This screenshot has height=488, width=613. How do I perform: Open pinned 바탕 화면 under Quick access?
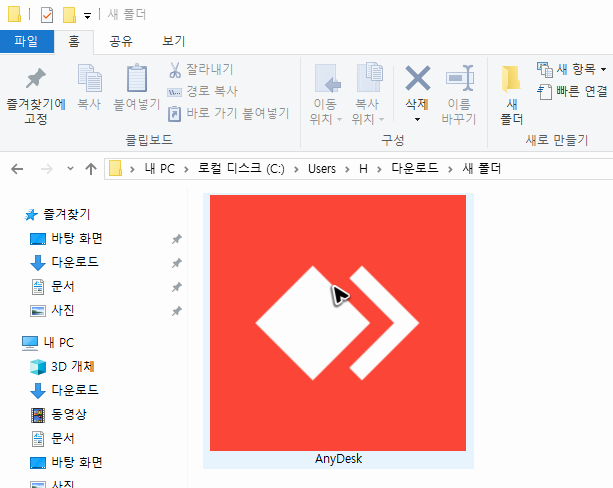tap(66, 239)
